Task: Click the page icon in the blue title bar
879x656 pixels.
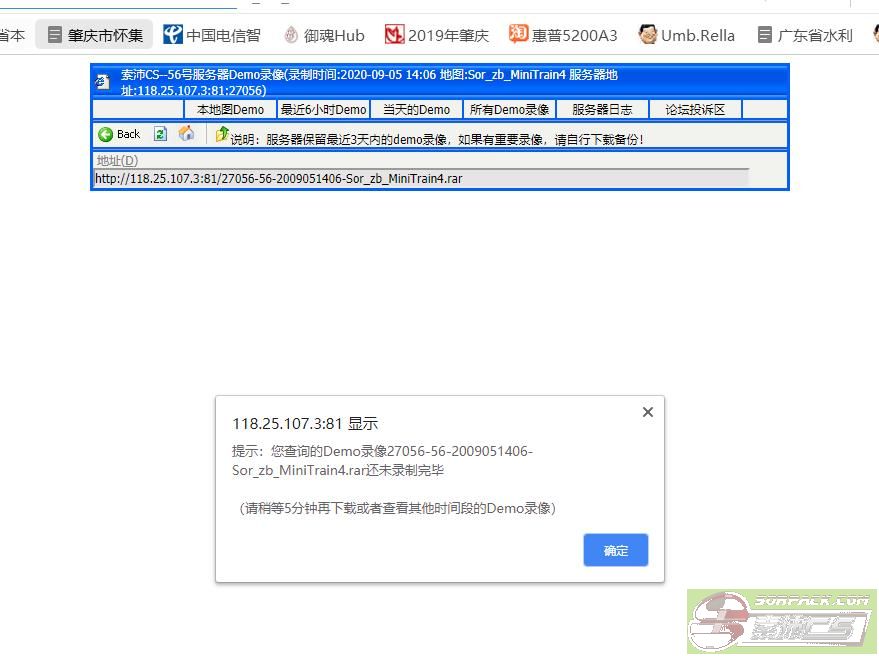Action: [x=103, y=82]
